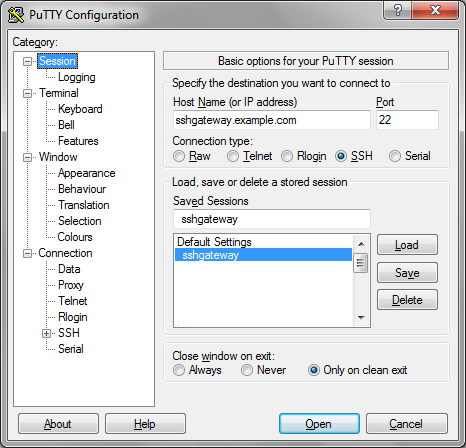Viewport: 466px width, 448px height.
Task: Click the PuTTY icon in title bar
Action: point(16,15)
